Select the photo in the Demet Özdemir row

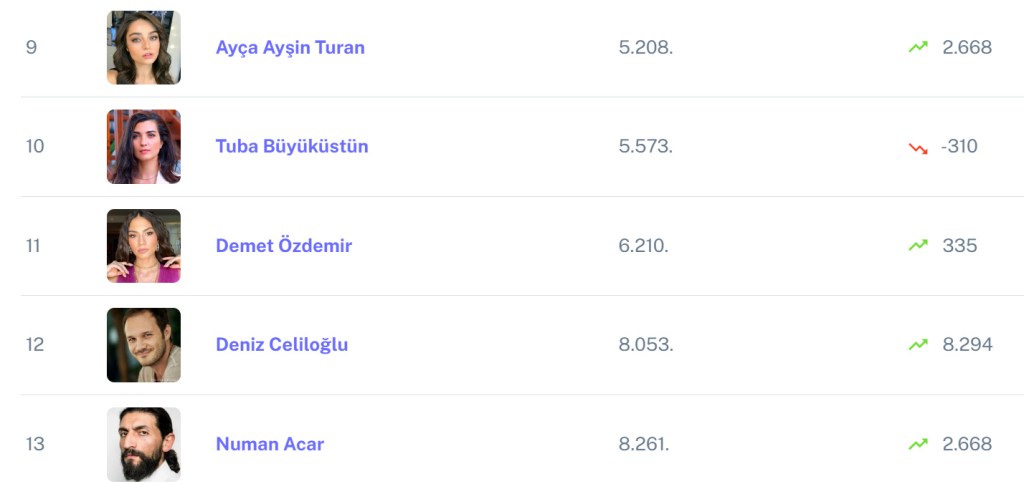144,246
